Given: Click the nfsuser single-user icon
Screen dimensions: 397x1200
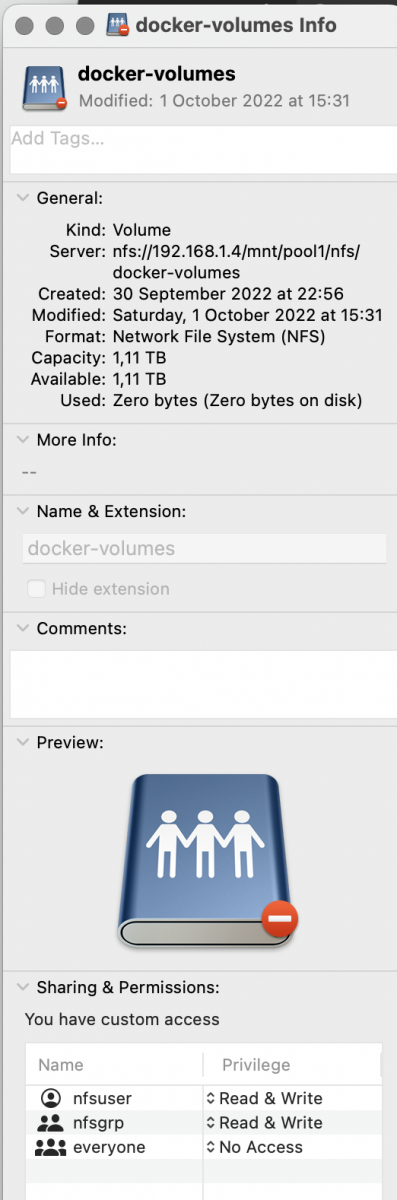Looking at the screenshot, I should (x=50, y=1098).
